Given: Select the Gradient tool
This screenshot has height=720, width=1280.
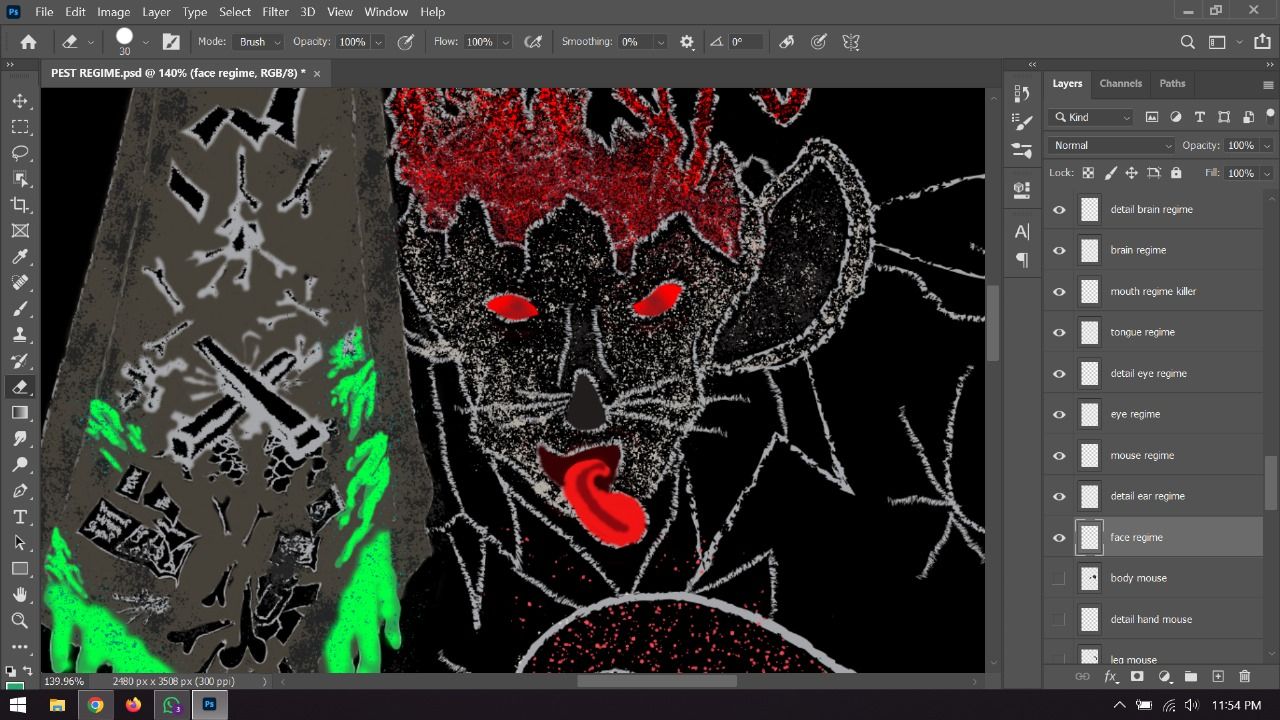Looking at the screenshot, I should [20, 413].
